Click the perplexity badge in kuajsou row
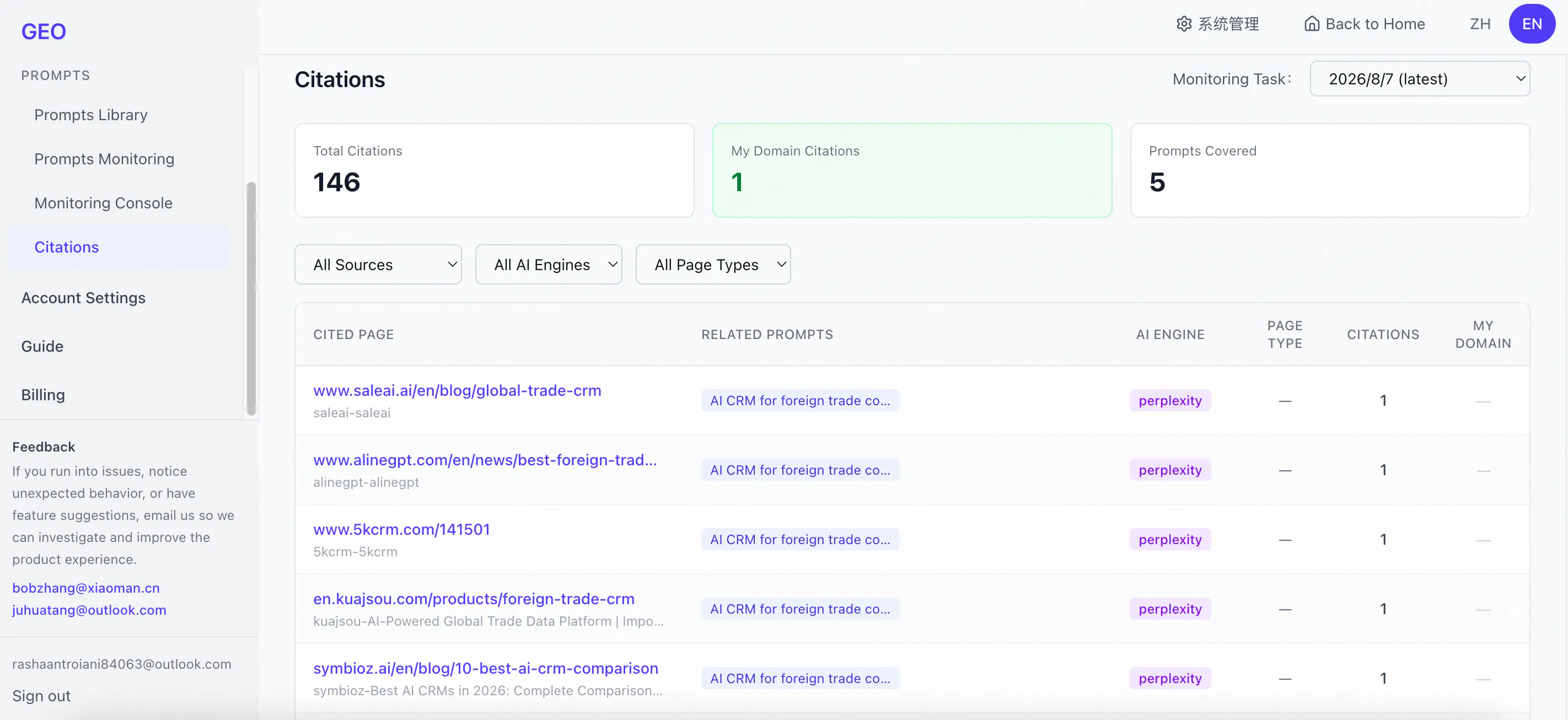 point(1170,609)
